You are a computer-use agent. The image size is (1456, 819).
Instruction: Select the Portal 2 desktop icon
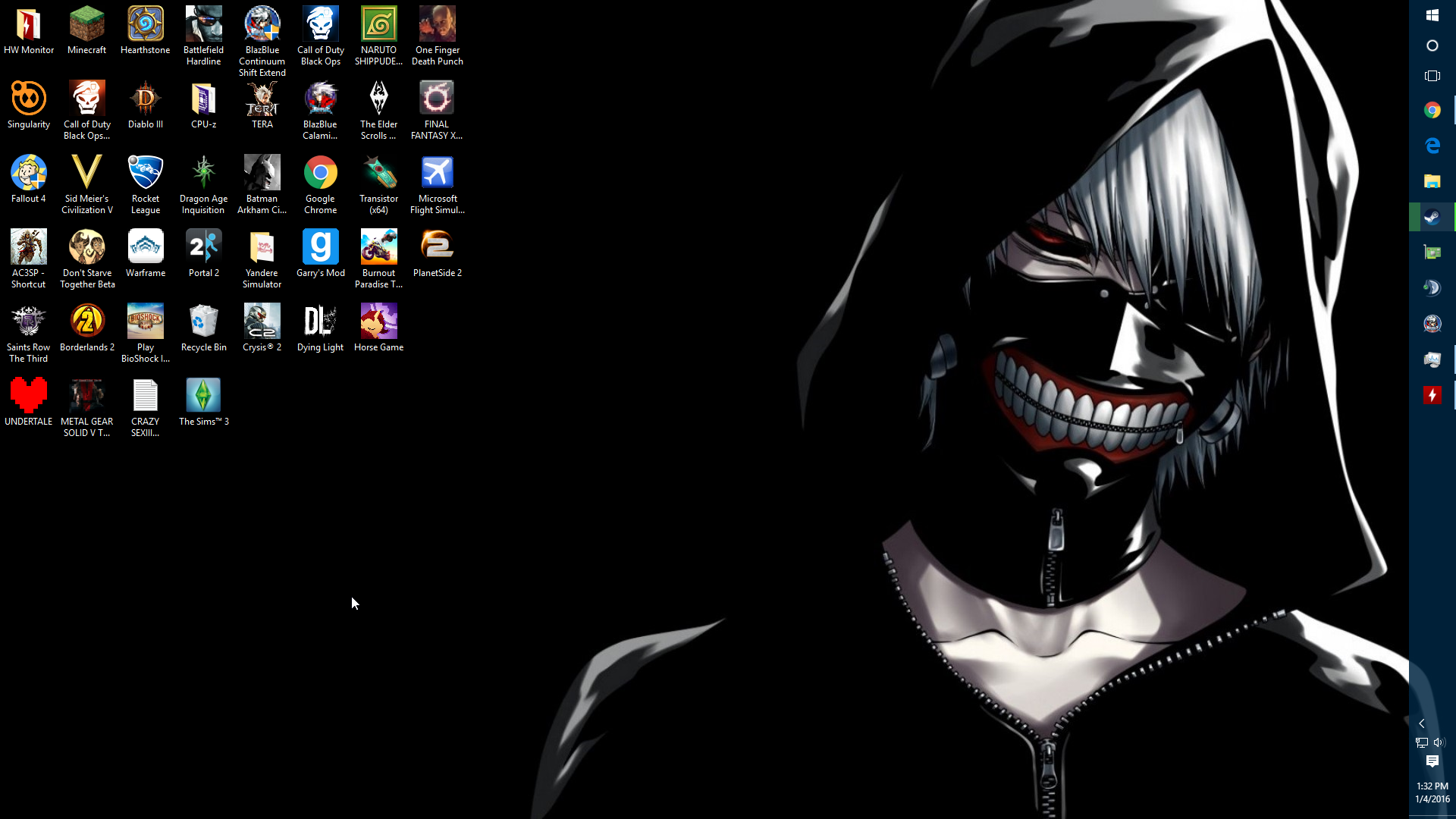(203, 248)
